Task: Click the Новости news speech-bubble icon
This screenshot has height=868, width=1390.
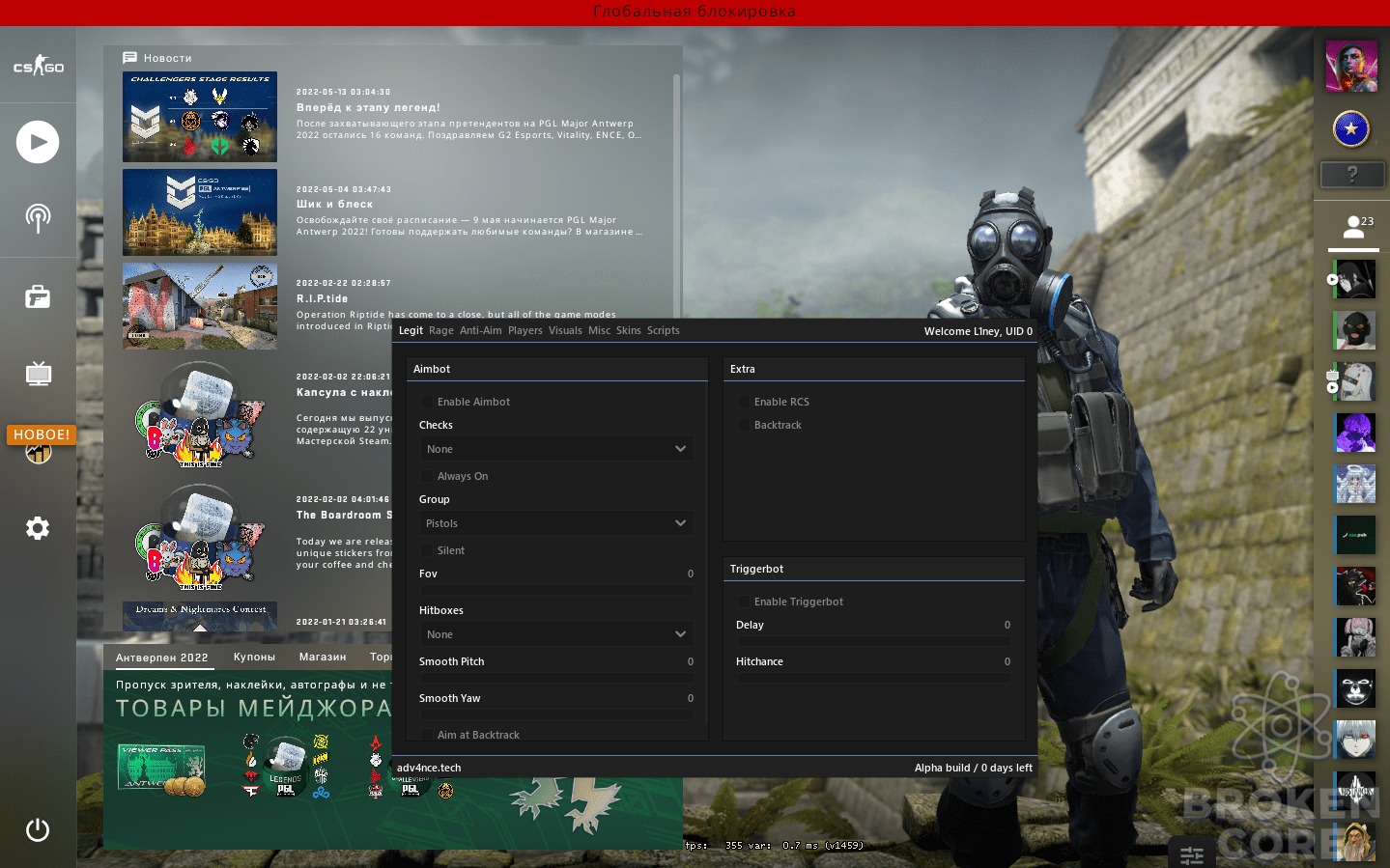Action: 129,58
